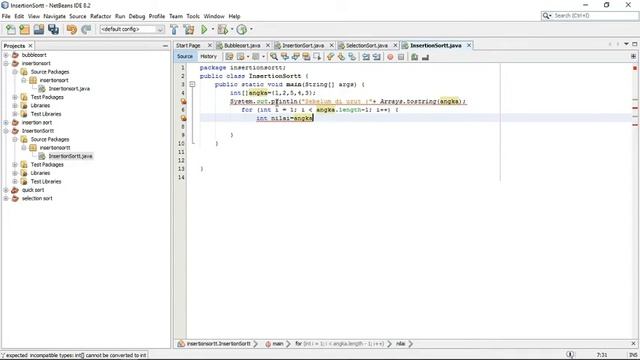The width and height of the screenshot is (640, 360).
Task: Switch editor to Source view
Action: click(185, 57)
